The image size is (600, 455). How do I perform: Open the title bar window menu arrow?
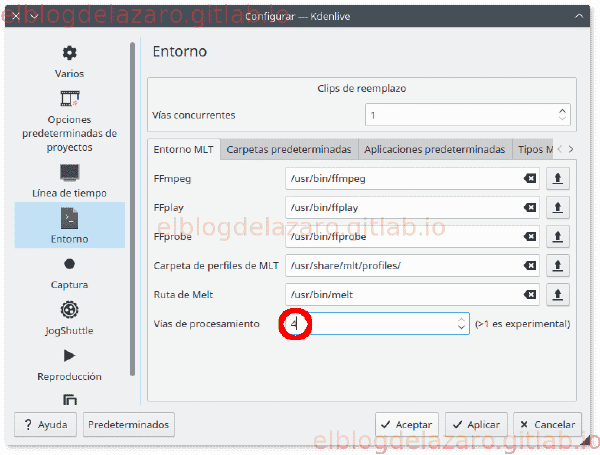(34, 16)
